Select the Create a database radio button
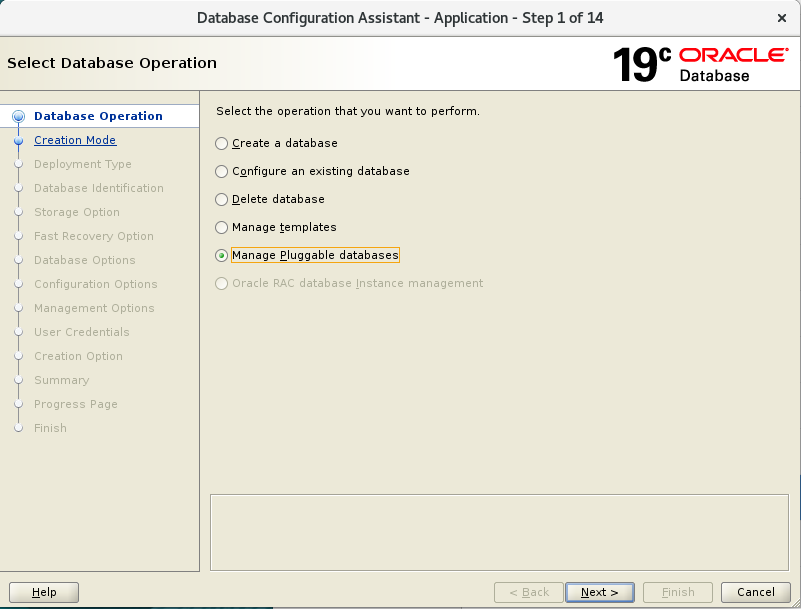Viewport: 801px width, 609px height. click(x=221, y=144)
